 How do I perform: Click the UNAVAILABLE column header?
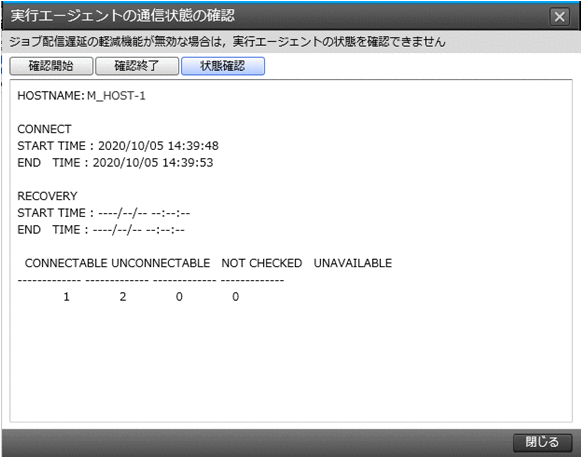[x=353, y=263]
